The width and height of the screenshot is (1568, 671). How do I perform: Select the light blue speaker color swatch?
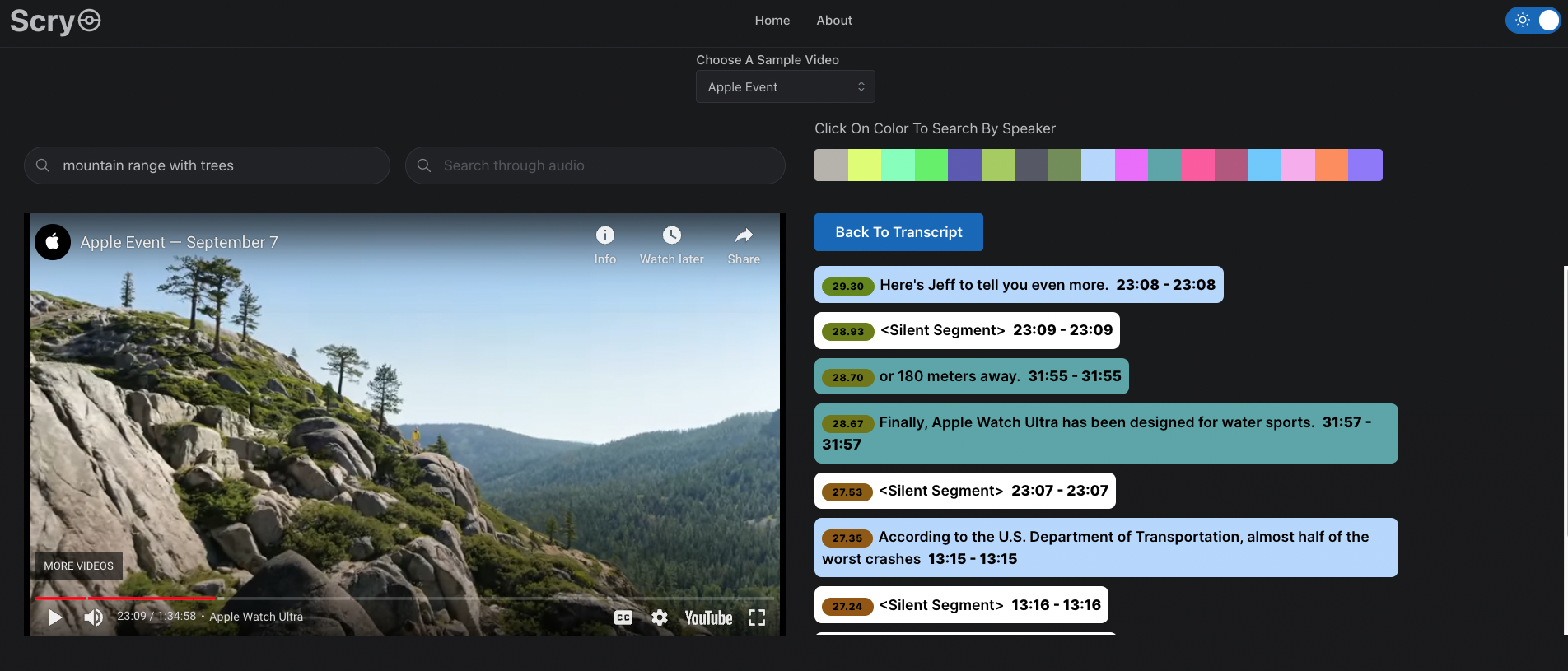pyautogui.click(x=1098, y=165)
